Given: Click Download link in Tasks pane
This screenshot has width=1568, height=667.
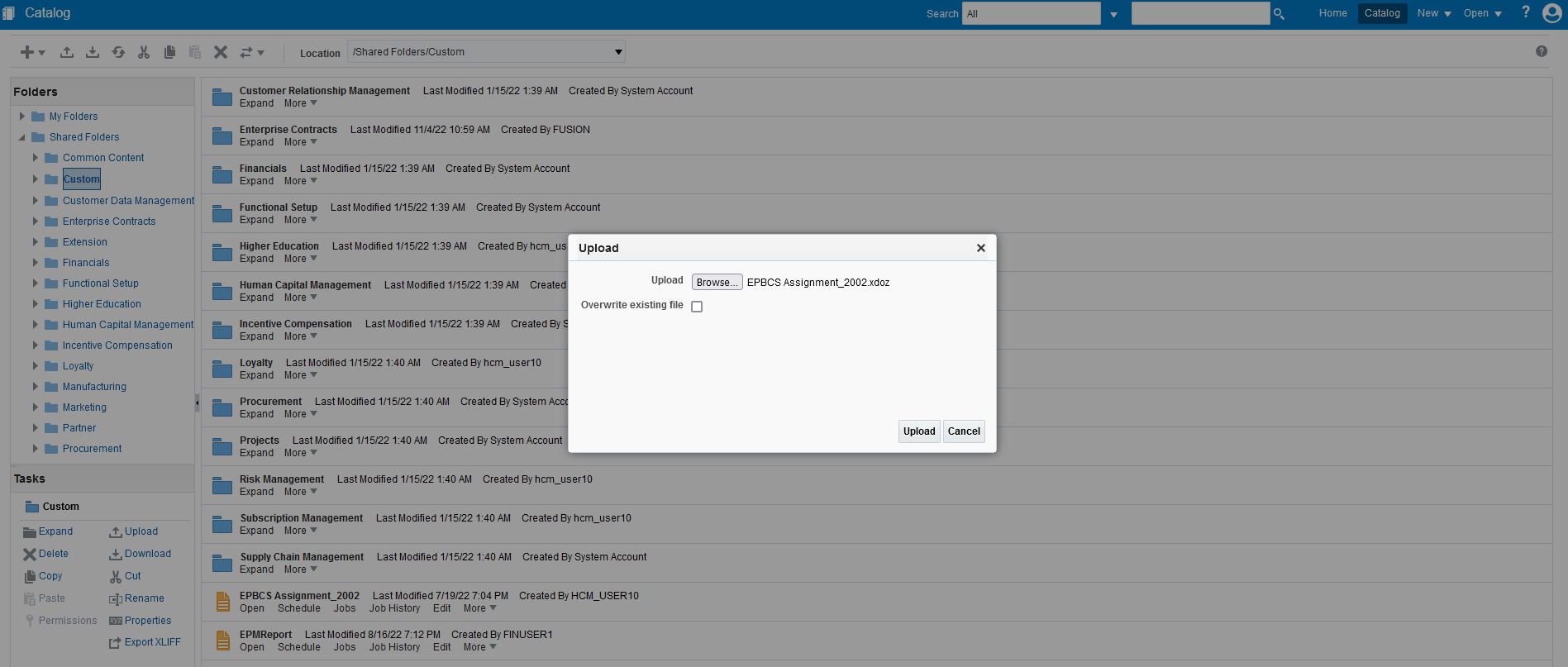Looking at the screenshot, I should pyautogui.click(x=148, y=554).
